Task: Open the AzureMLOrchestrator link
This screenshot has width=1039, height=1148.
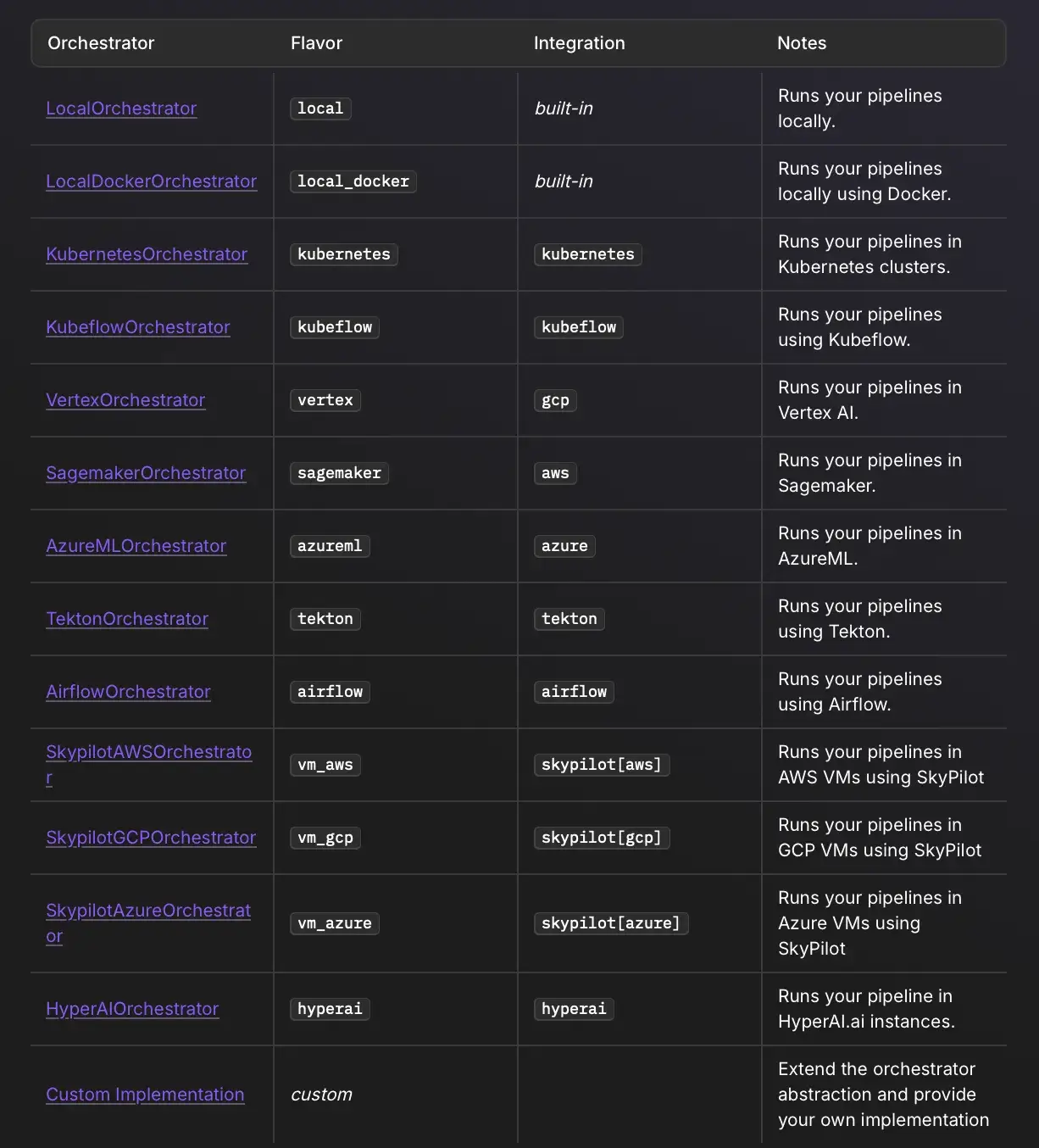Action: [136, 546]
